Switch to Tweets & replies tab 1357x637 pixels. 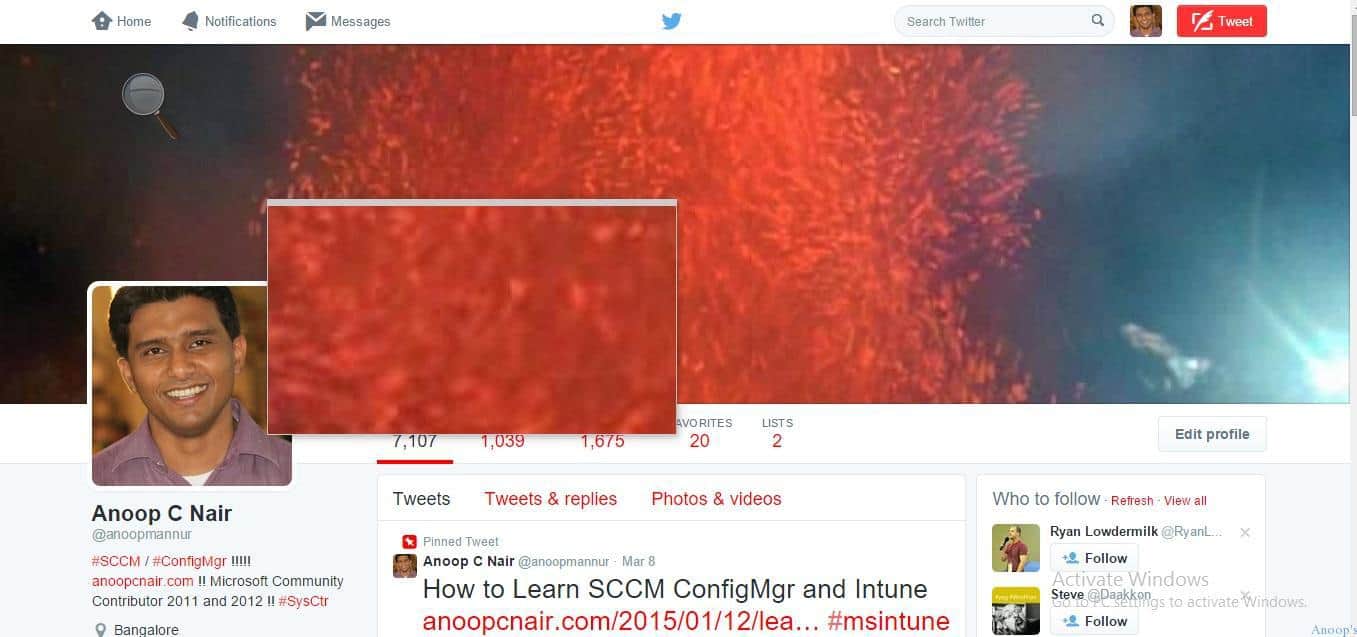coord(551,499)
